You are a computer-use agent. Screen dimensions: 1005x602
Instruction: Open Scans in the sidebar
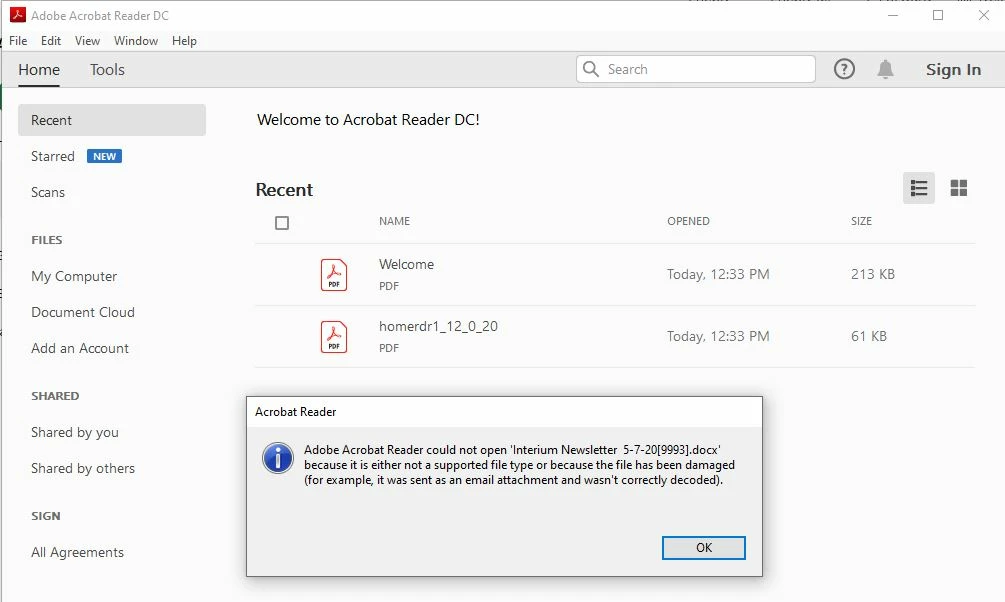pos(48,192)
